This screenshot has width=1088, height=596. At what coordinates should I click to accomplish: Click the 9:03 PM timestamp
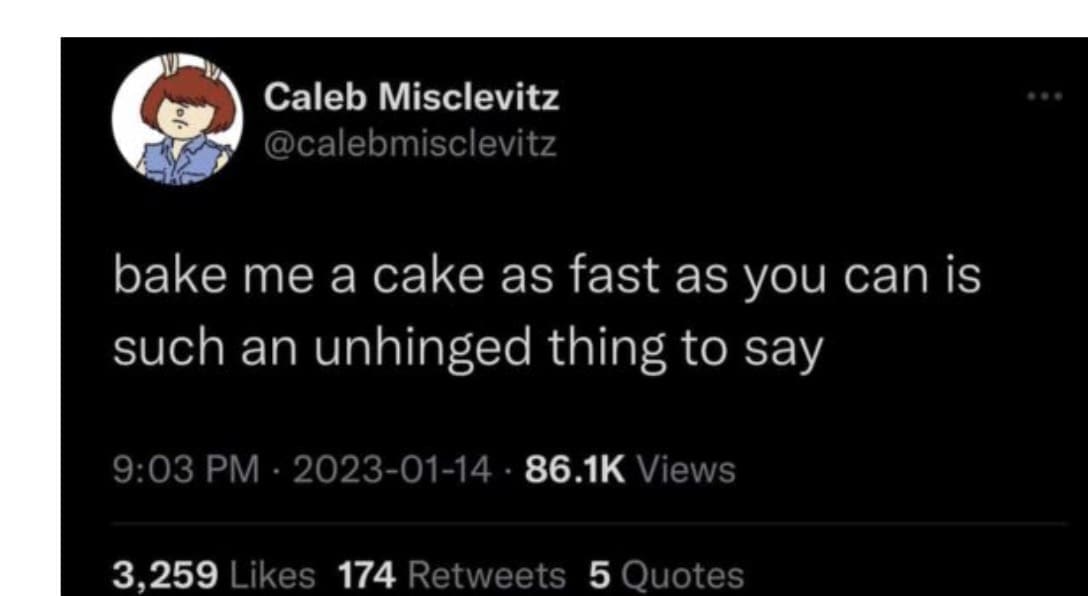click(x=172, y=467)
